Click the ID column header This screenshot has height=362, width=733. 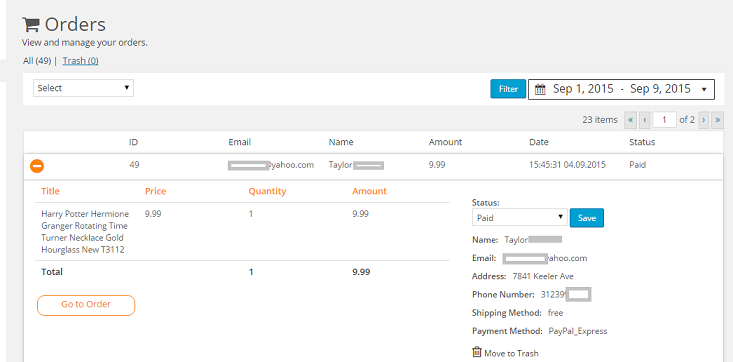pos(133,142)
